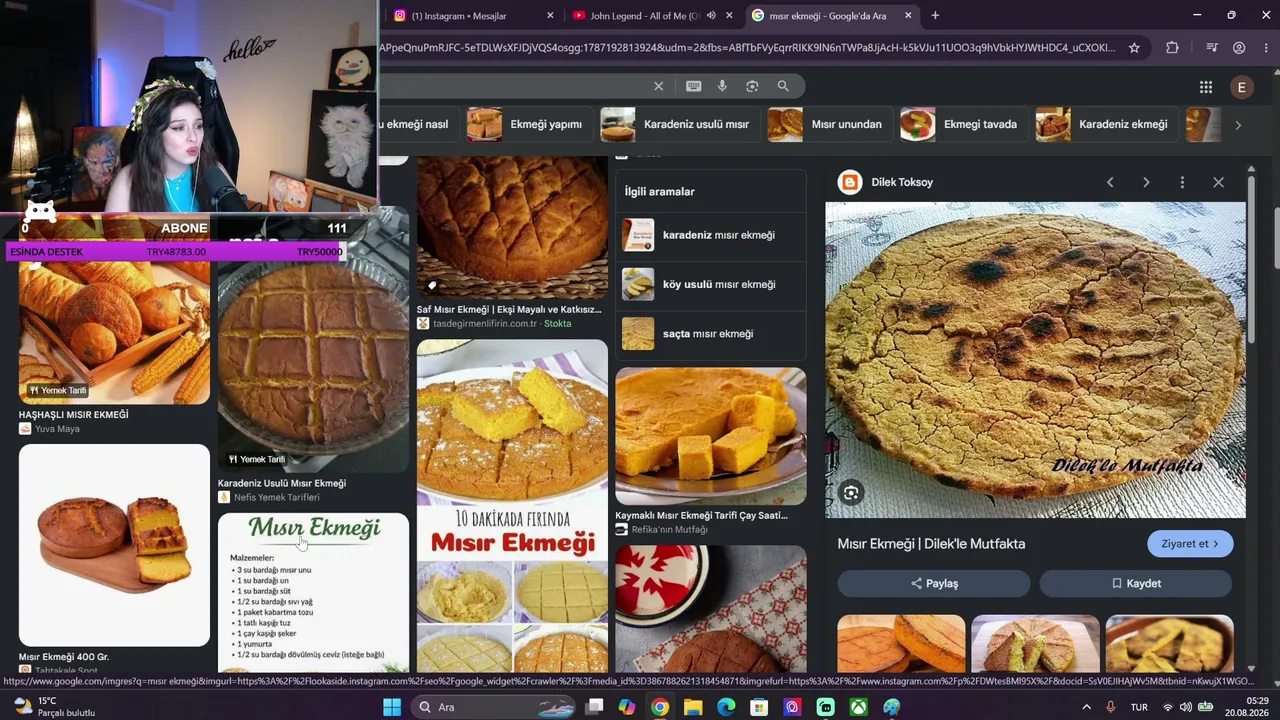
Task: Click 'Nefis Yemek Tarifleri' source text
Action: (x=277, y=497)
